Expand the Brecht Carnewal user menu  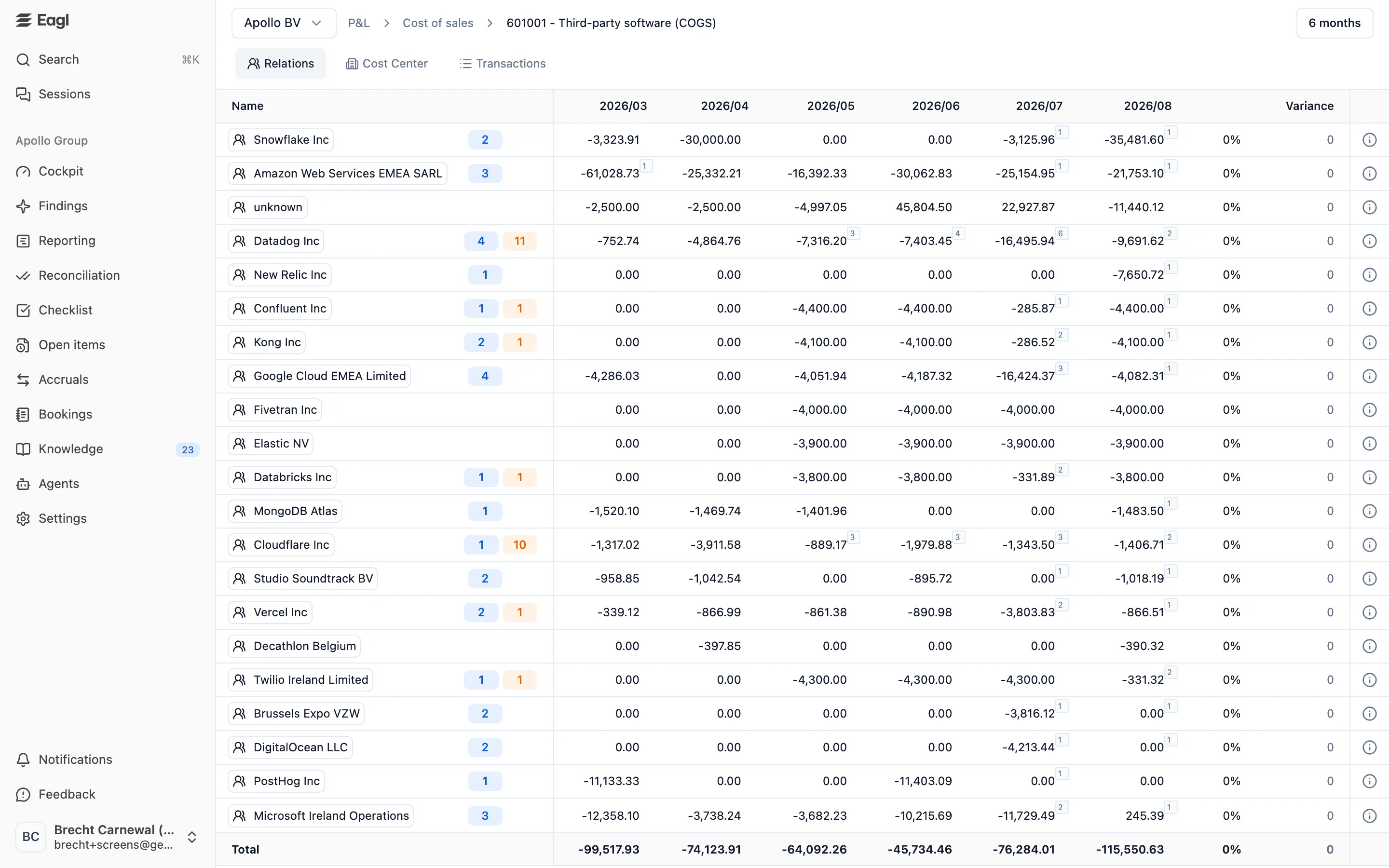(108, 837)
